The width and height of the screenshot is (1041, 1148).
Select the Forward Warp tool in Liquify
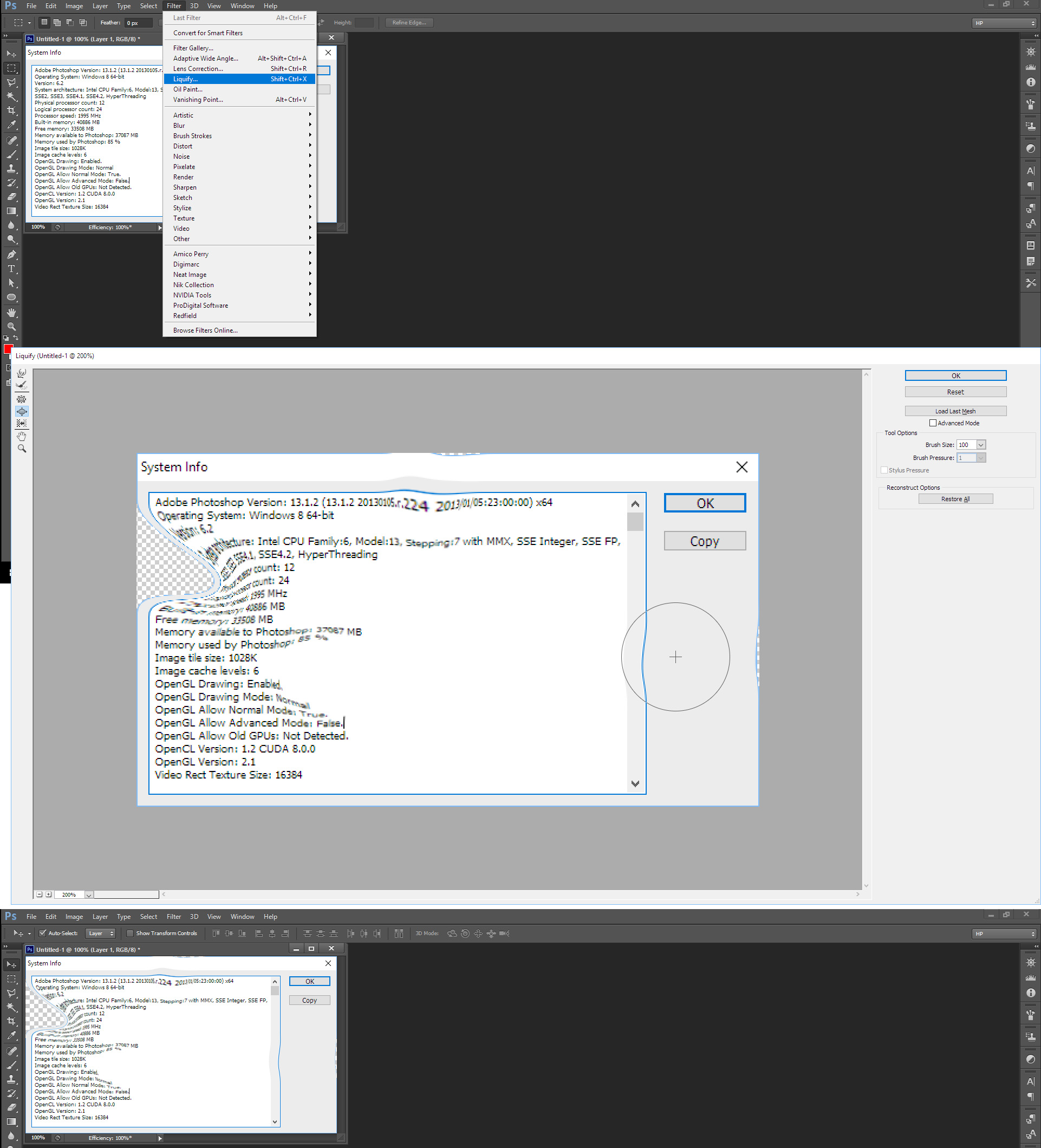[22, 373]
